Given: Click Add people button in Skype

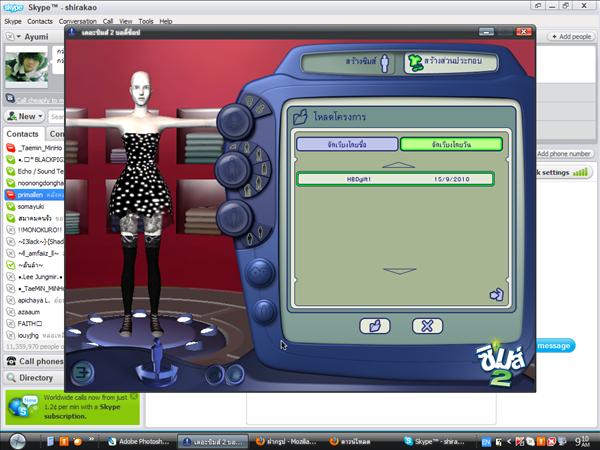Looking at the screenshot, I should pos(572,37).
